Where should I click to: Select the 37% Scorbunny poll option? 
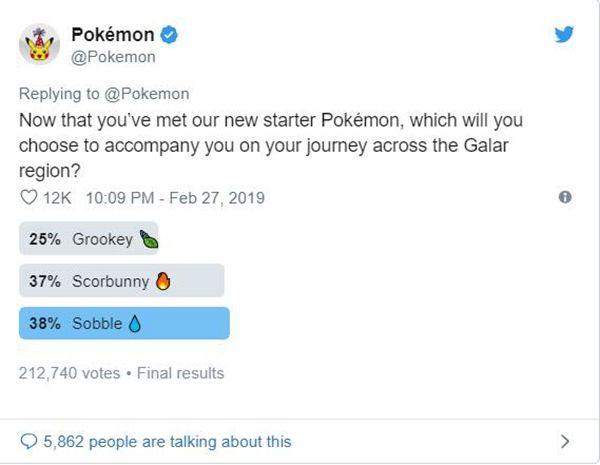[x=122, y=281]
